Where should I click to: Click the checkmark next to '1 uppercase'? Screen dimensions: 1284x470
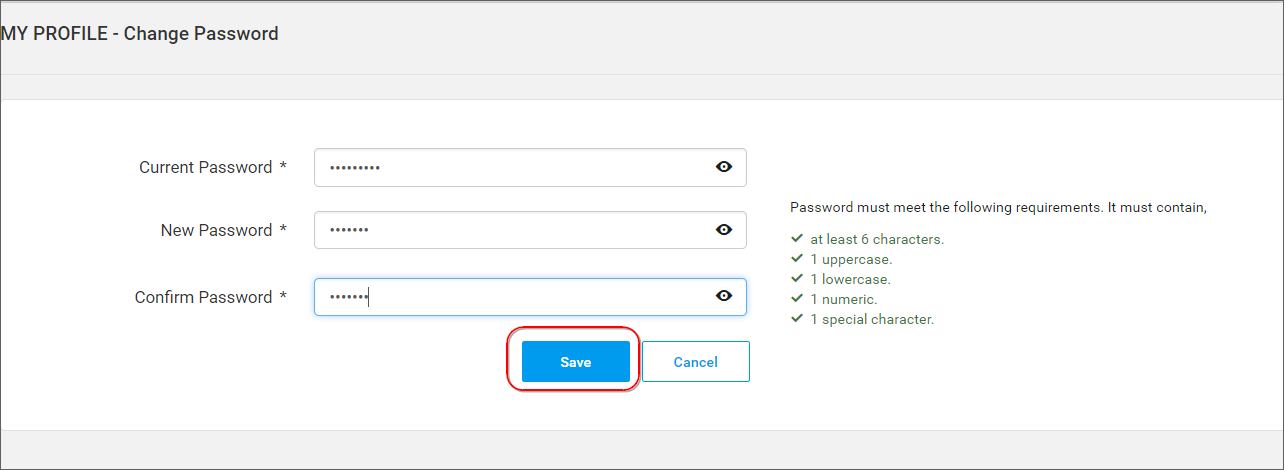coord(797,259)
